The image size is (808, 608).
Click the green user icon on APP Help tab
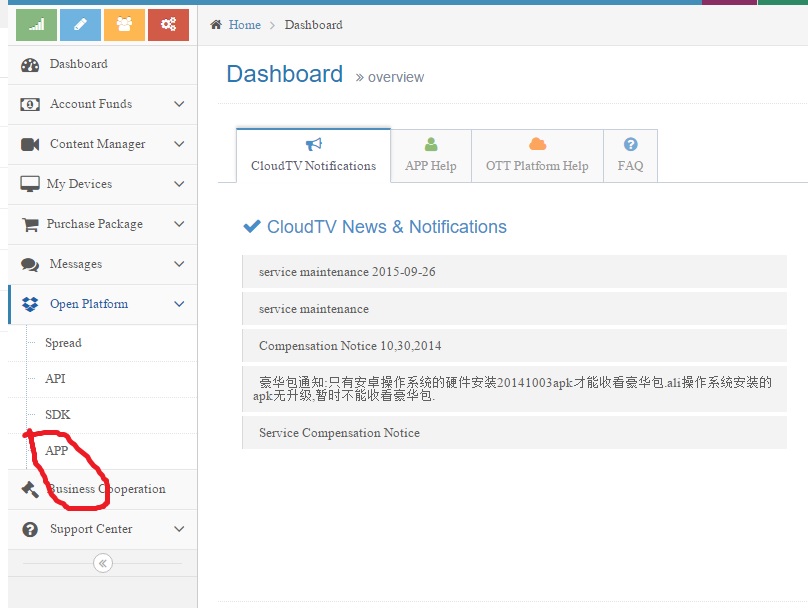(x=431, y=144)
